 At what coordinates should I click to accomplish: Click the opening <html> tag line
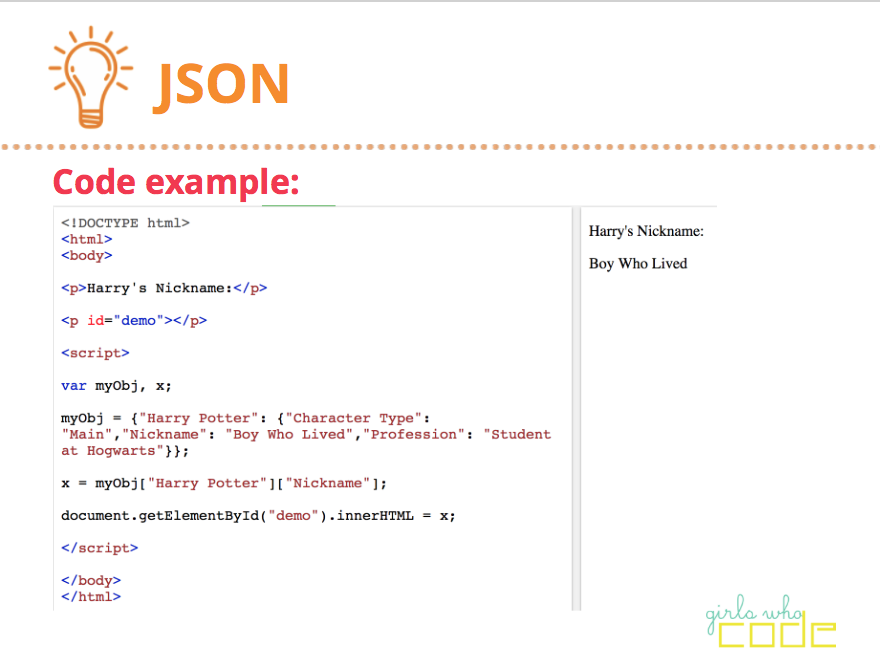click(86, 240)
